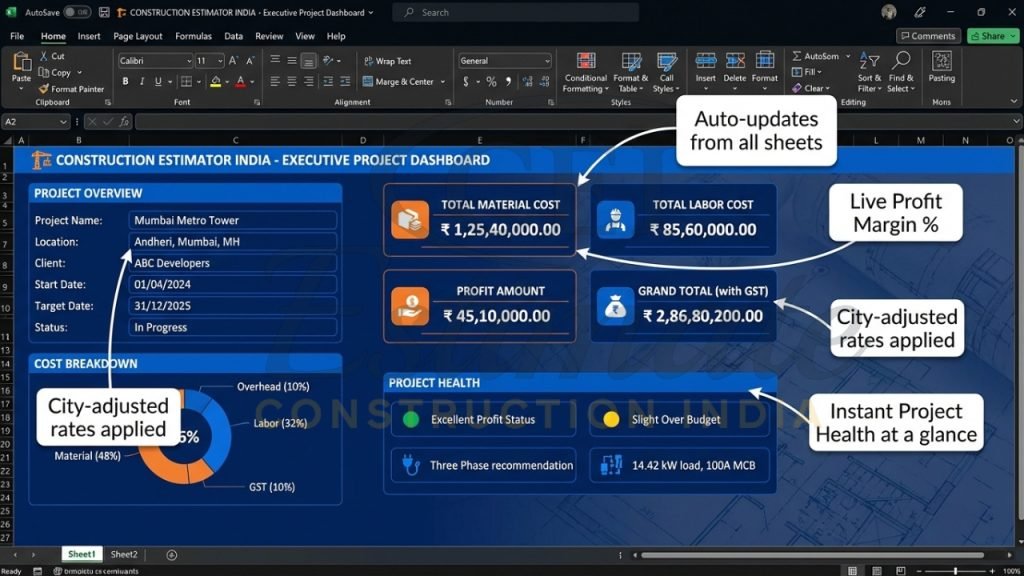The image size is (1024, 576).
Task: Open the Help ribbon tab
Action: click(336, 36)
